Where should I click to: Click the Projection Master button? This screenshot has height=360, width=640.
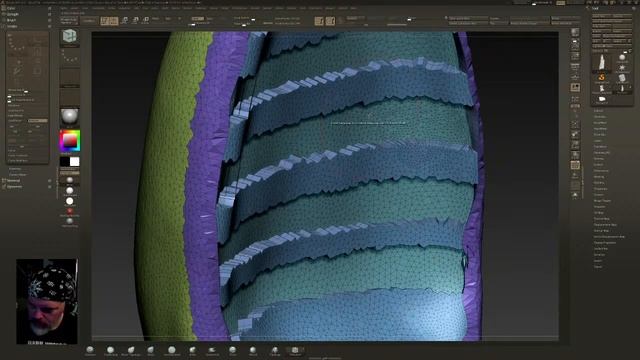[69, 20]
